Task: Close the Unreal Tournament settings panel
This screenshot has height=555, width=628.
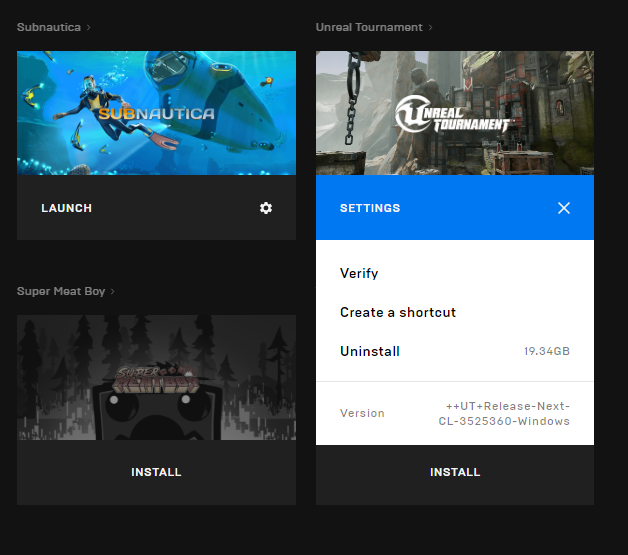Action: (564, 208)
